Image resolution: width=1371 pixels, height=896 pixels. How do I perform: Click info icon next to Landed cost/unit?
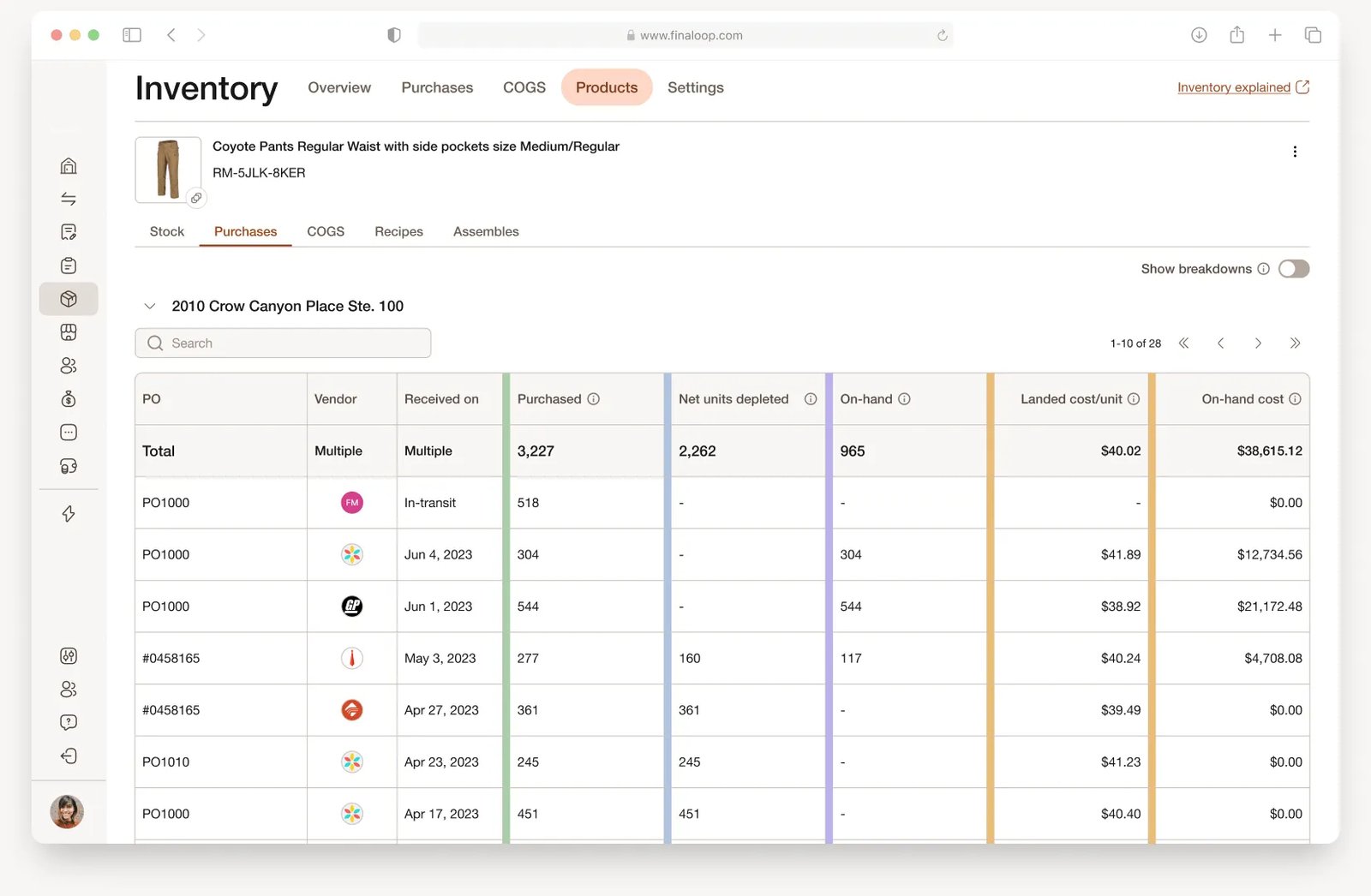pyautogui.click(x=1134, y=399)
